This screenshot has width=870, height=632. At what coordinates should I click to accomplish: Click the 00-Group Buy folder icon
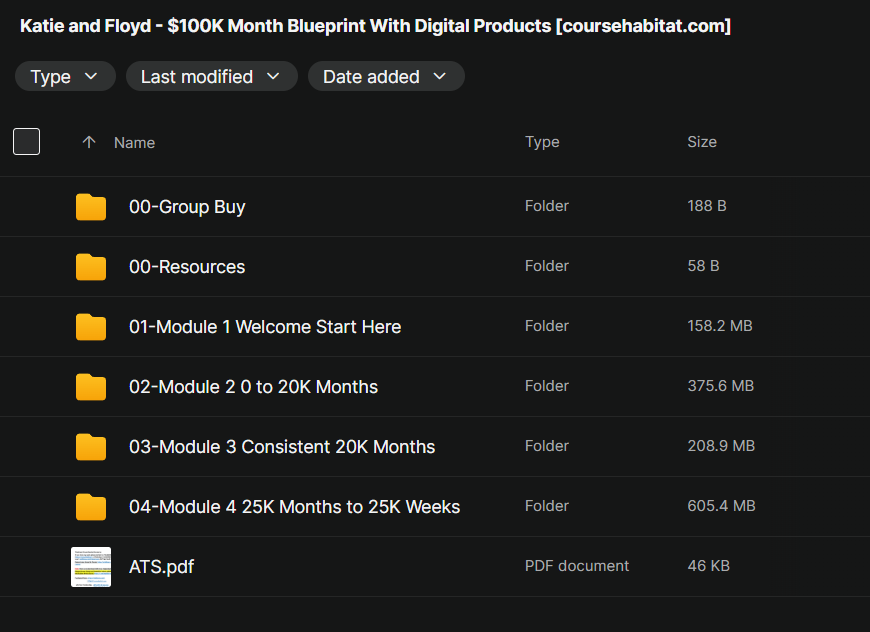91,207
